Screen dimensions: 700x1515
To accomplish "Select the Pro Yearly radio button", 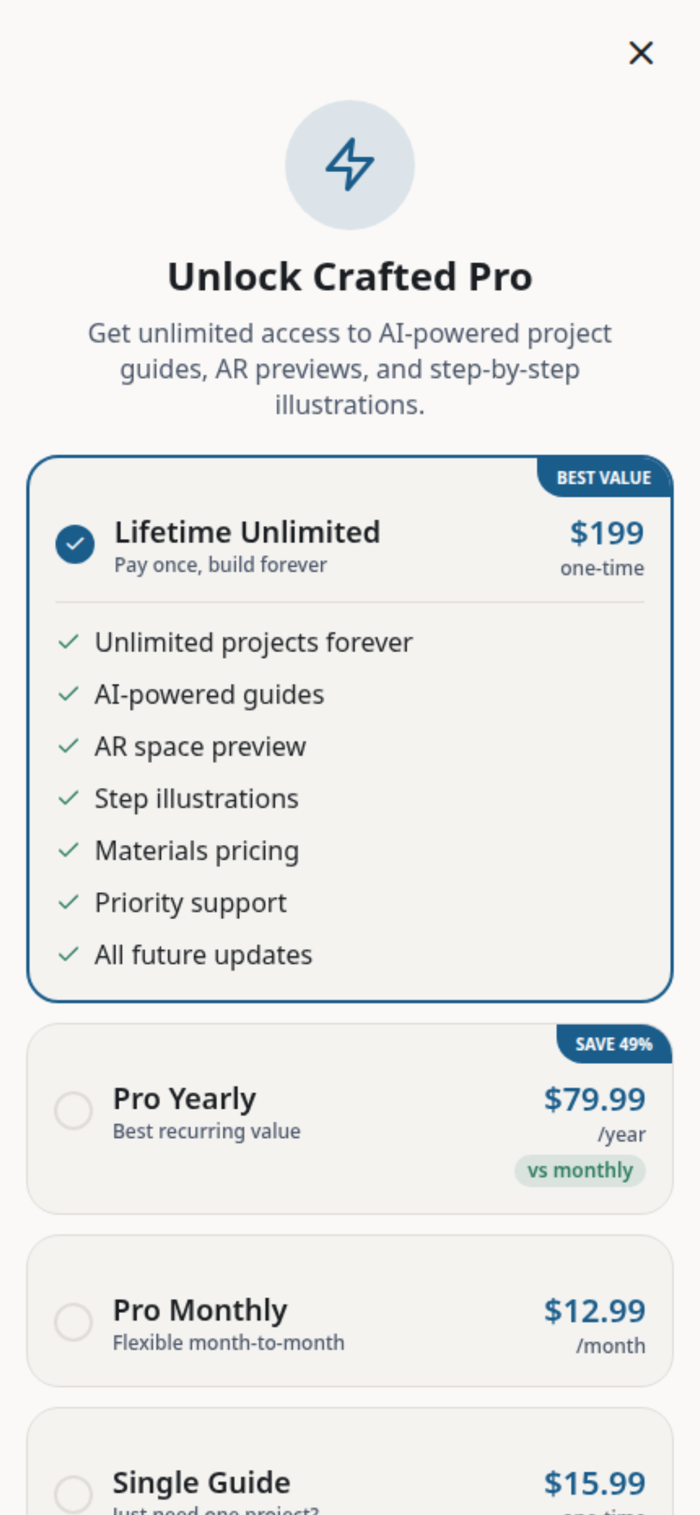I will tap(73, 1111).
